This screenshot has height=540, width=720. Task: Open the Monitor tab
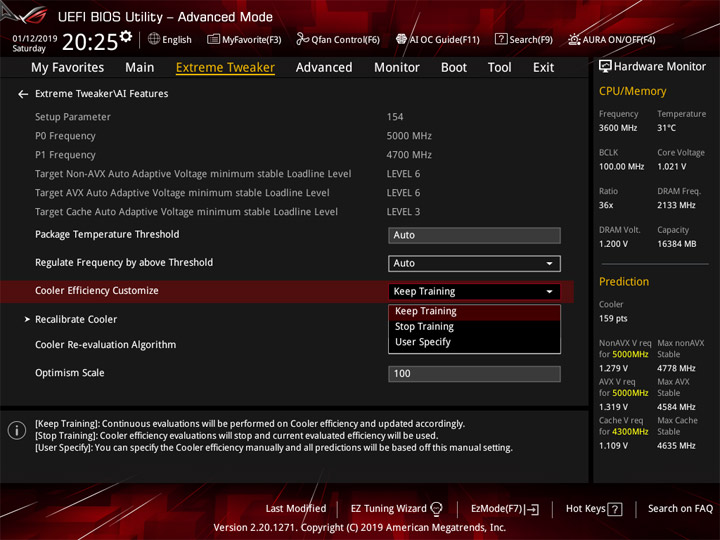pos(397,68)
